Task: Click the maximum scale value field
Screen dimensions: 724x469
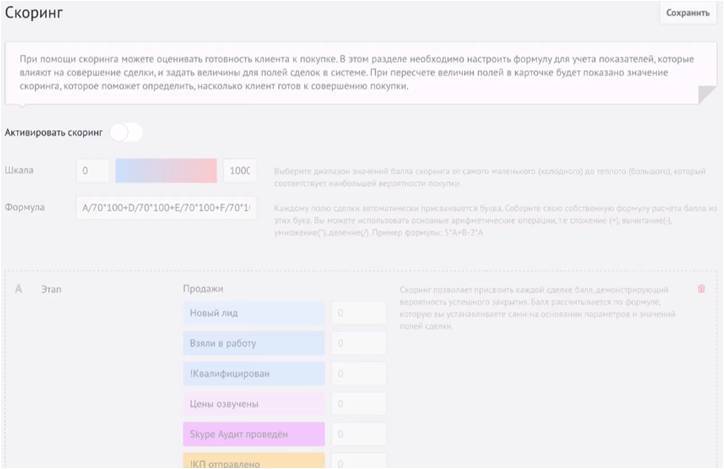Action: coord(240,171)
